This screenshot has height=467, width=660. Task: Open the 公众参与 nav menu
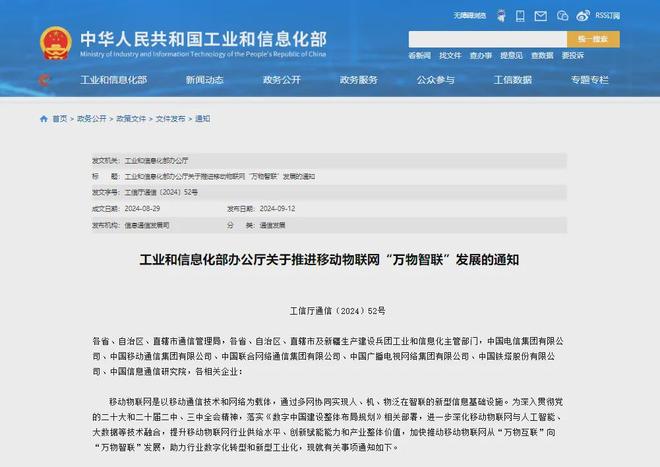click(x=436, y=80)
